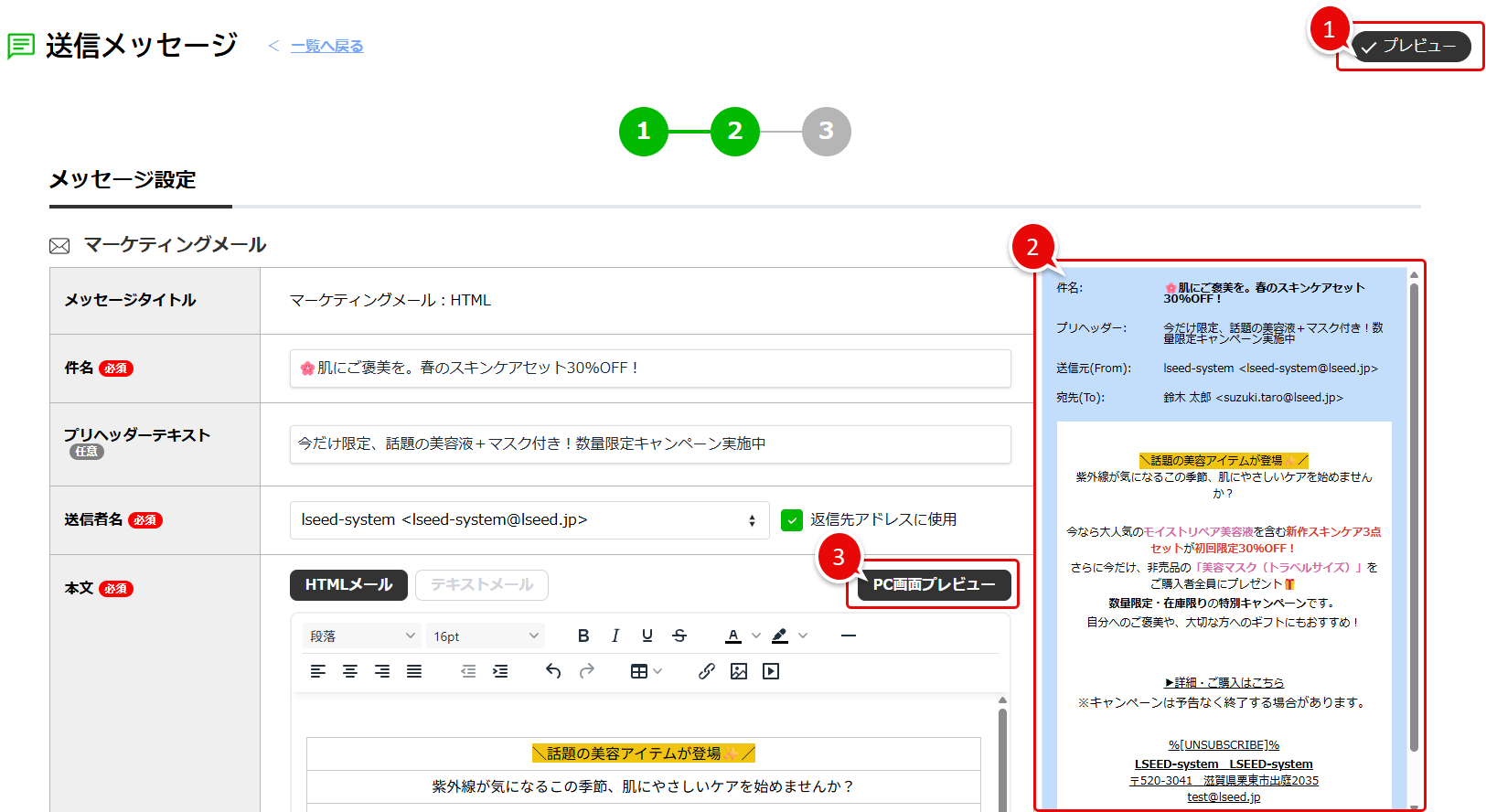Align text left

point(318,671)
